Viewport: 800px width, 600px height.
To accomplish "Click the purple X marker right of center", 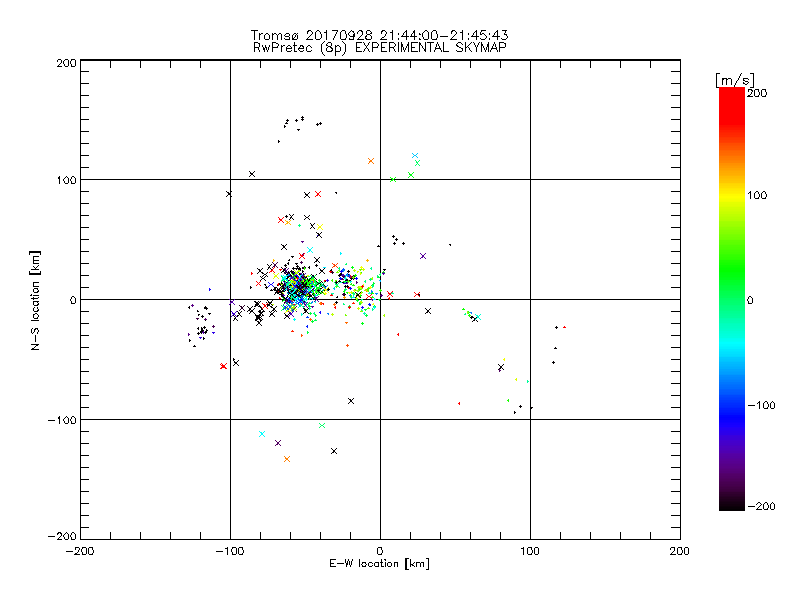I will pyautogui.click(x=423, y=256).
